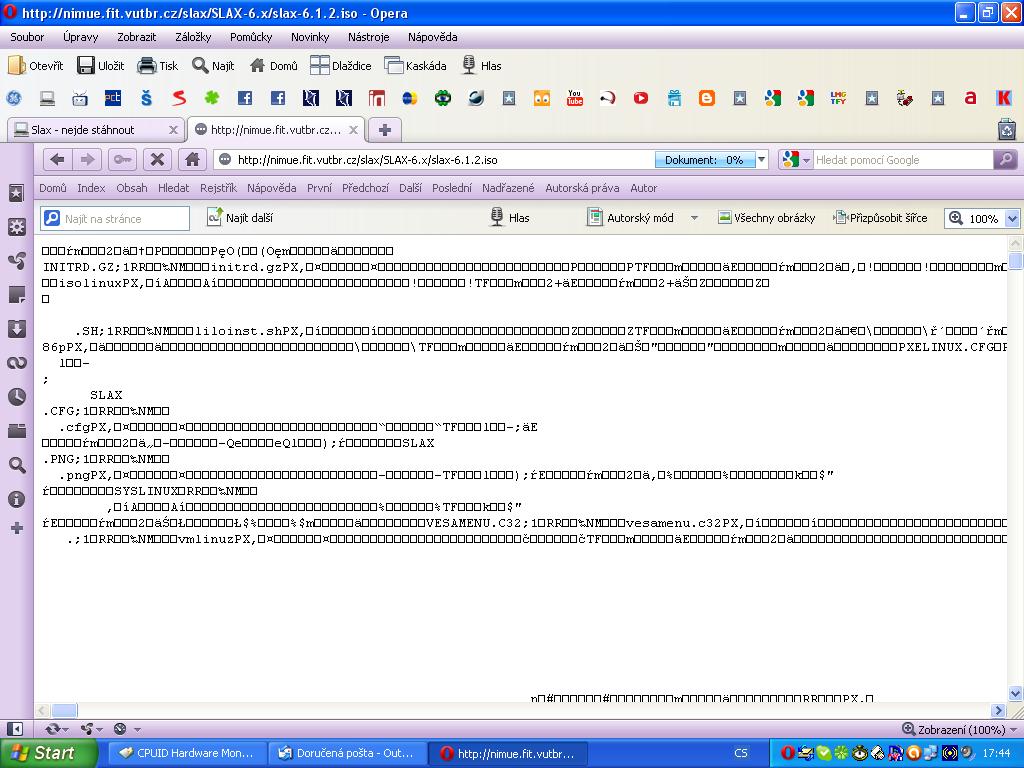Click the Autorská práva navigation link
The height and width of the screenshot is (768, 1024).
(582, 188)
